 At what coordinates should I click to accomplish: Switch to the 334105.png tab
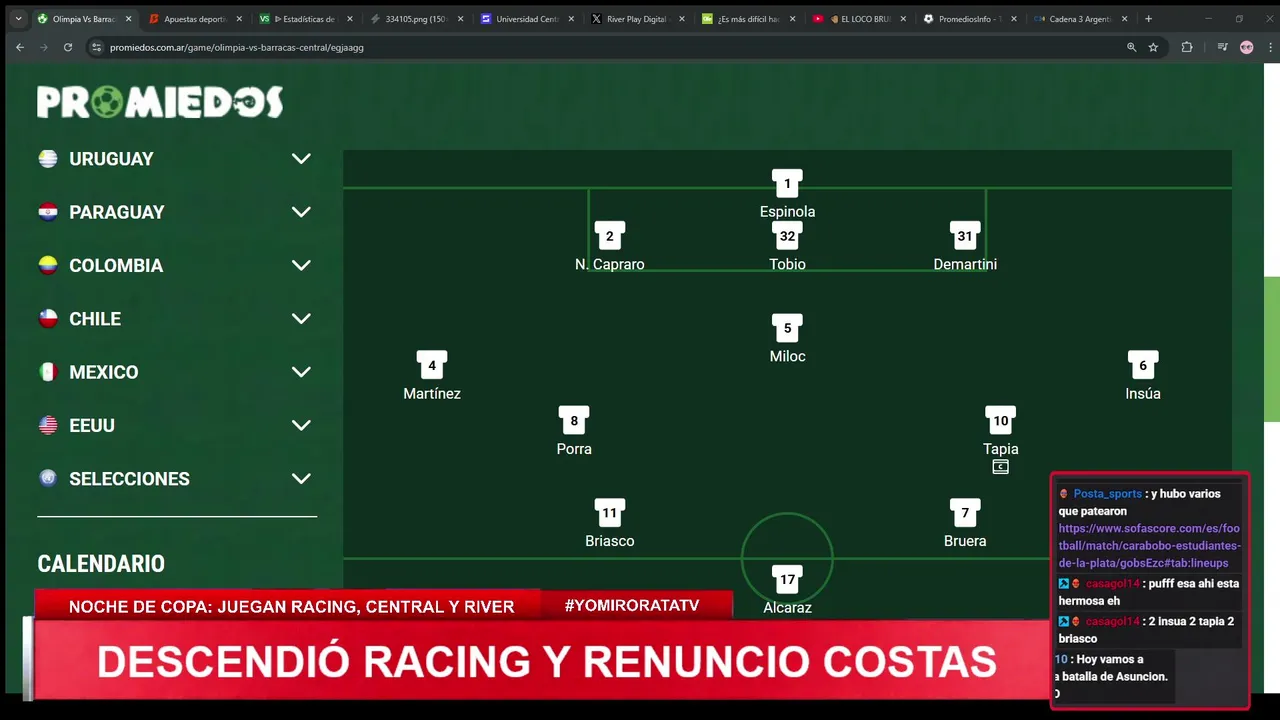pos(415,19)
